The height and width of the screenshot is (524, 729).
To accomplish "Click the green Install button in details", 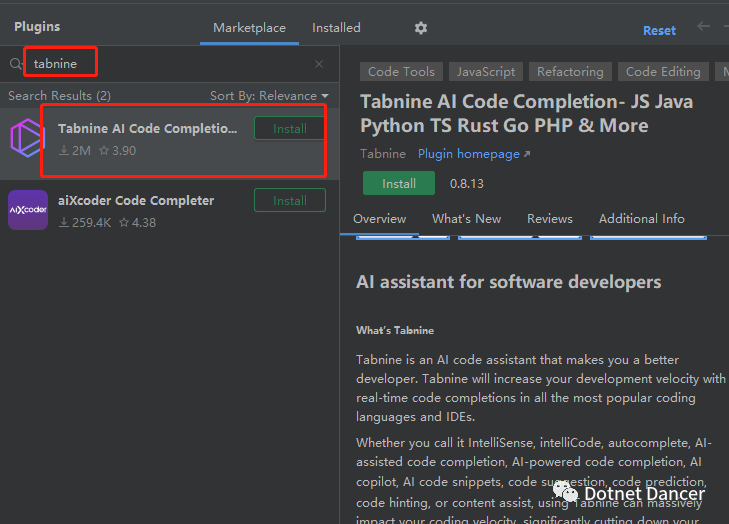I will [398, 184].
